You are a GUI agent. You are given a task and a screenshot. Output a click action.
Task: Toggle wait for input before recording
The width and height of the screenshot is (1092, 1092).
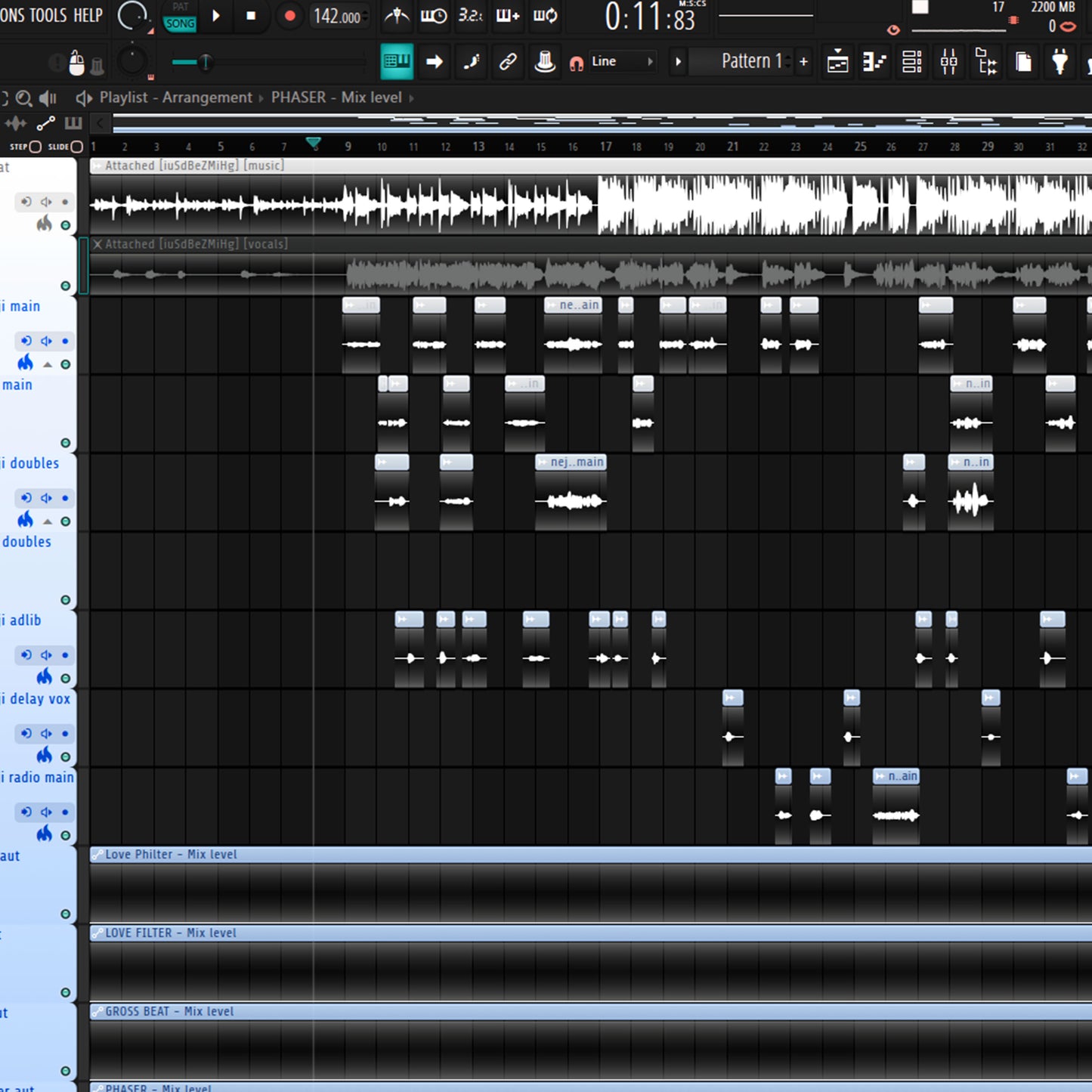434,16
